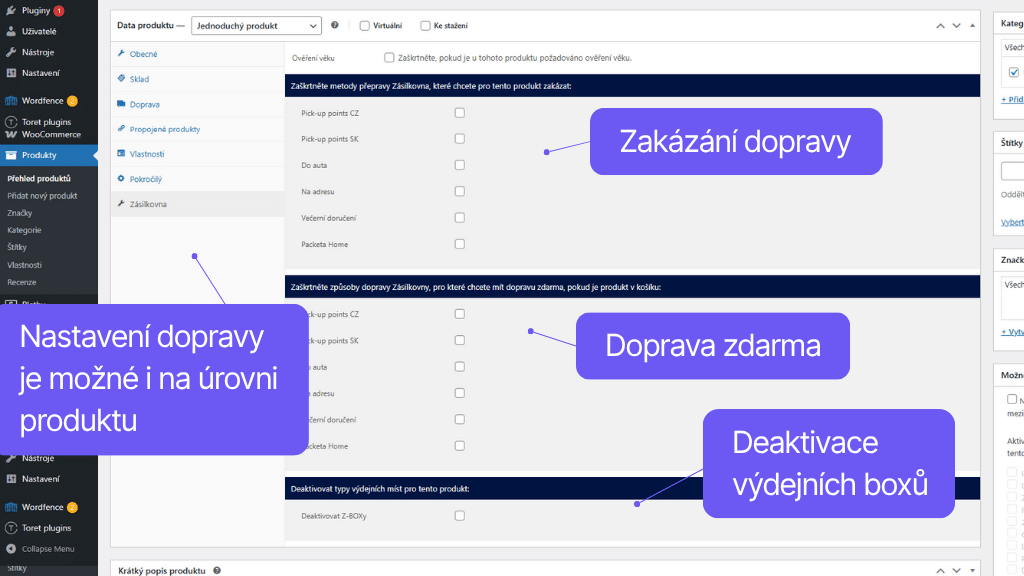This screenshot has width=1024, height=576.
Task: Enable the Virtuální checkbox
Action: click(364, 25)
